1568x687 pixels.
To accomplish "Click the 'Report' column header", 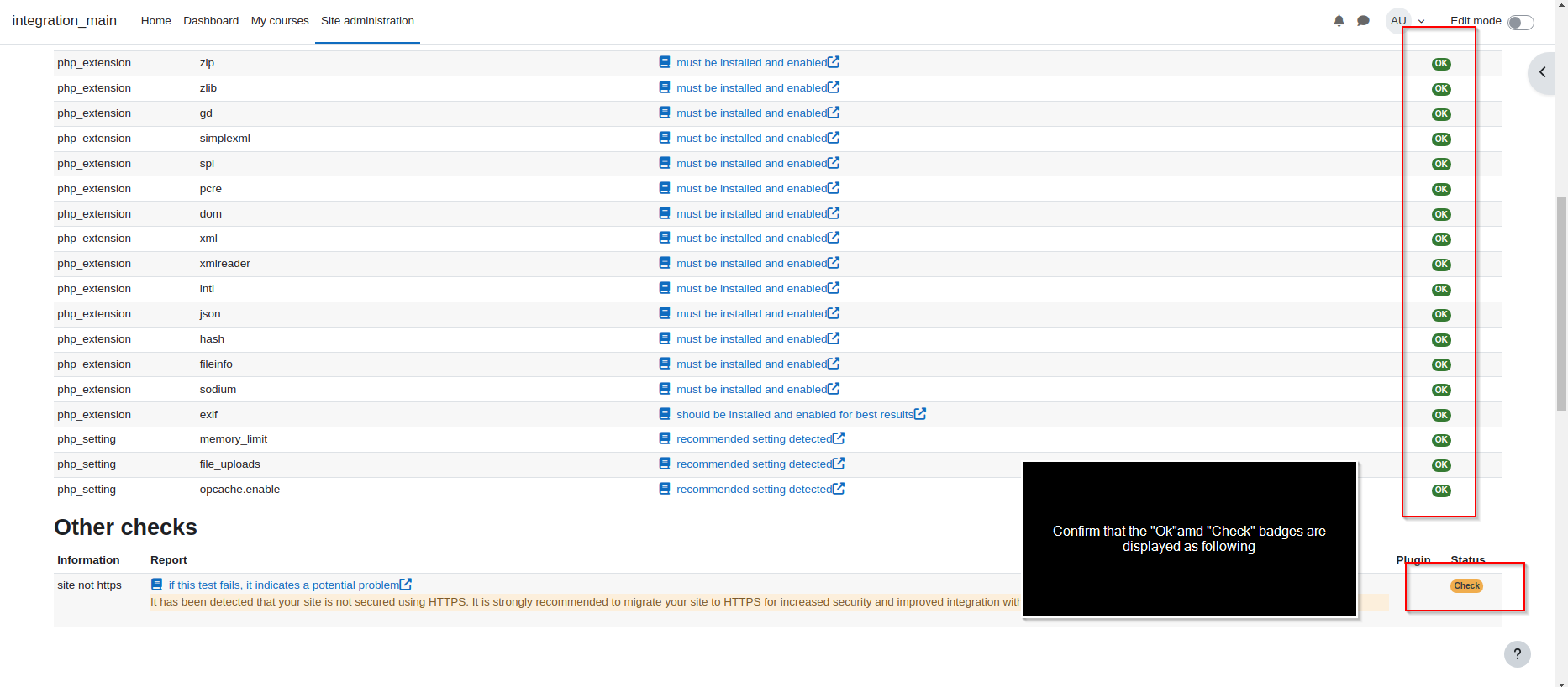I will (x=168, y=560).
